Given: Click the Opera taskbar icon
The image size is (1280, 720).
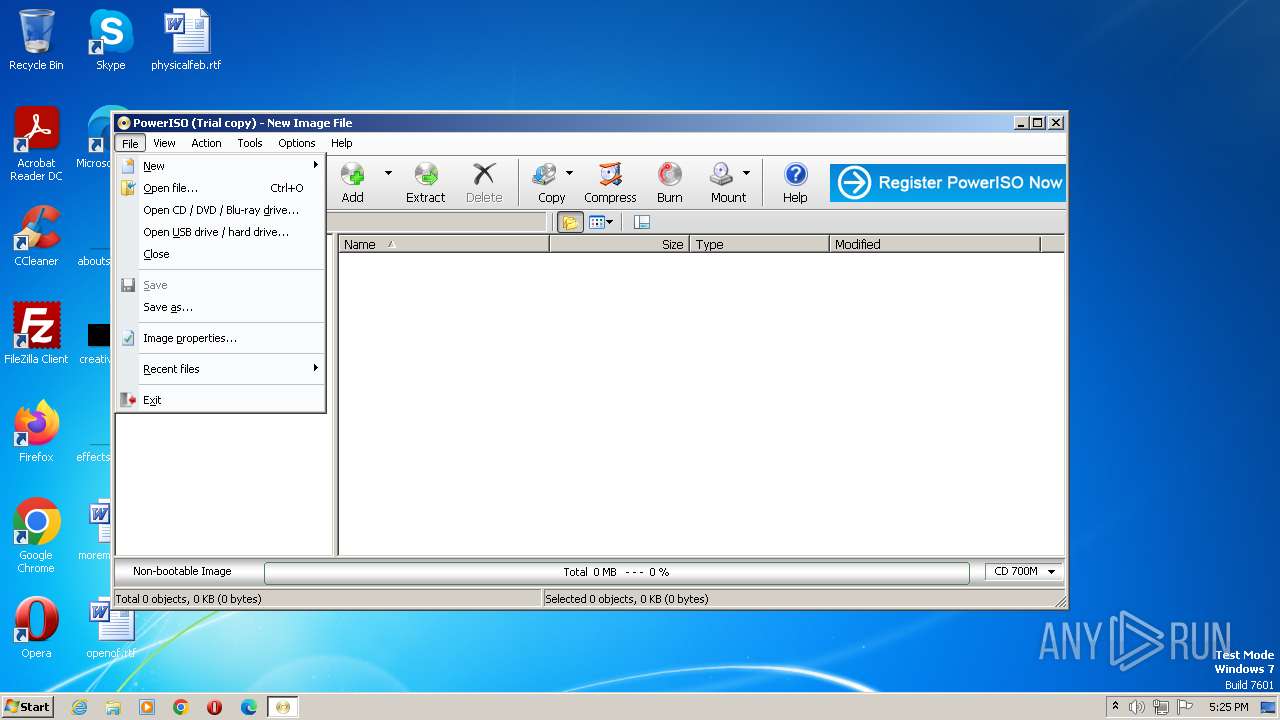Looking at the screenshot, I should point(215,707).
